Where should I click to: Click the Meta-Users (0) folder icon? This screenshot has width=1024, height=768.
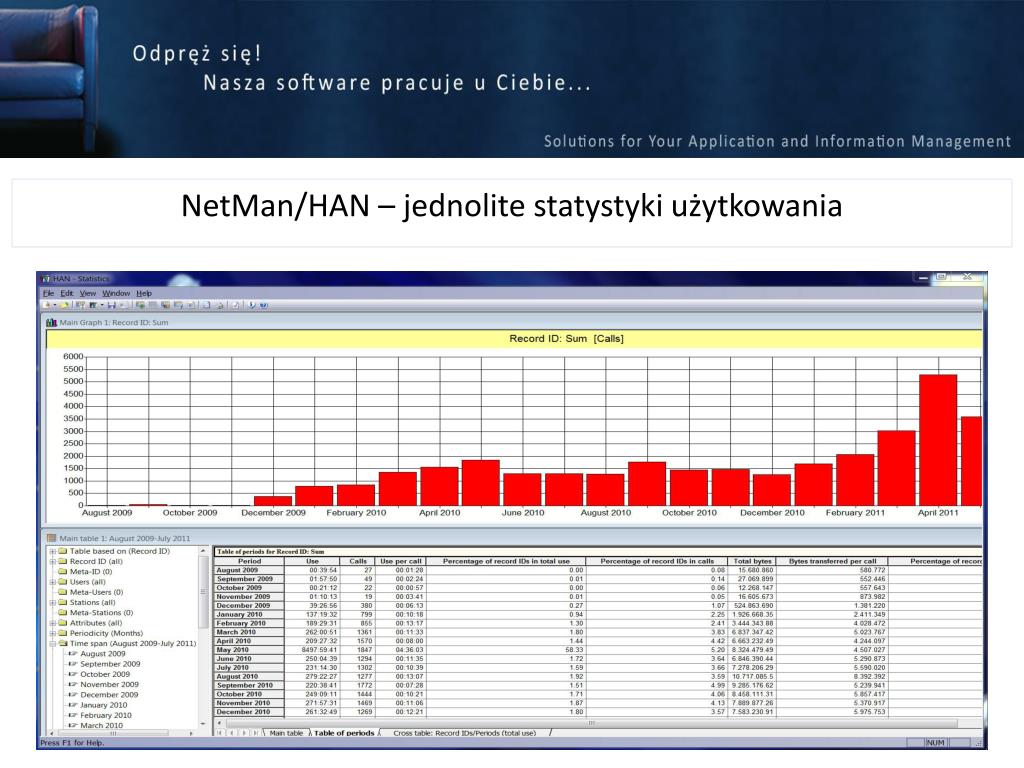[63, 592]
